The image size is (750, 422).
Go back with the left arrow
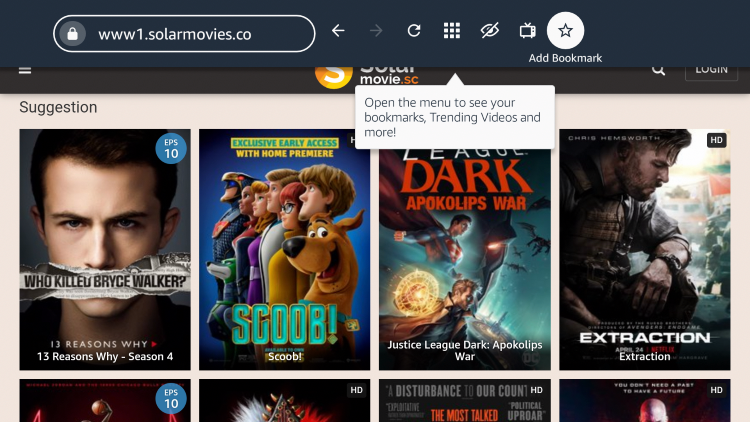(338, 31)
